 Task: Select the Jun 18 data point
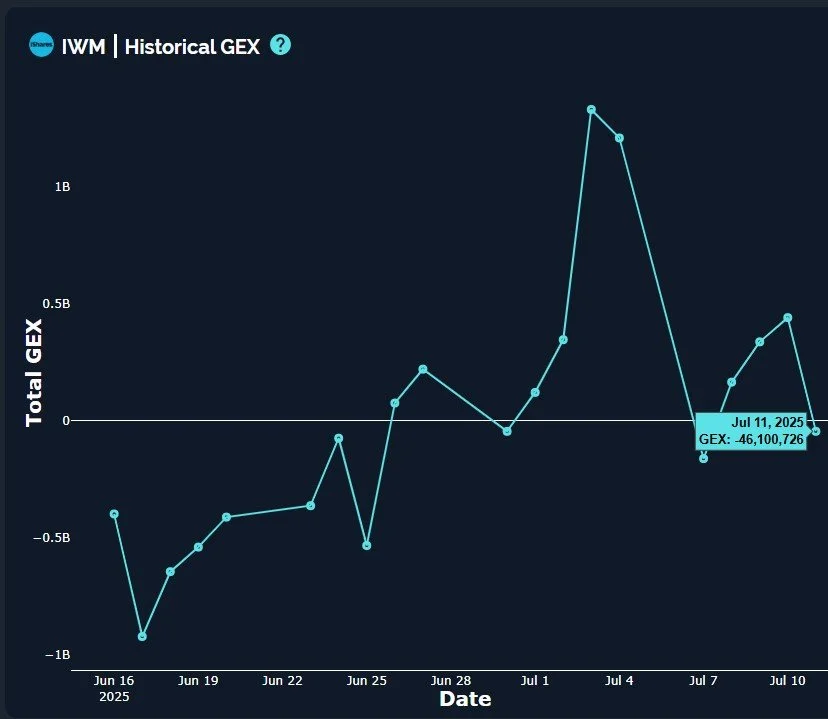point(170,572)
